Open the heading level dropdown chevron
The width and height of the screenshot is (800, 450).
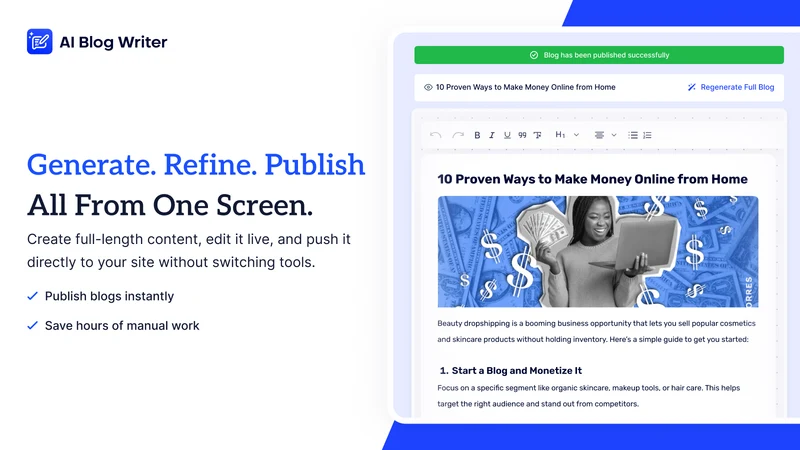point(577,135)
